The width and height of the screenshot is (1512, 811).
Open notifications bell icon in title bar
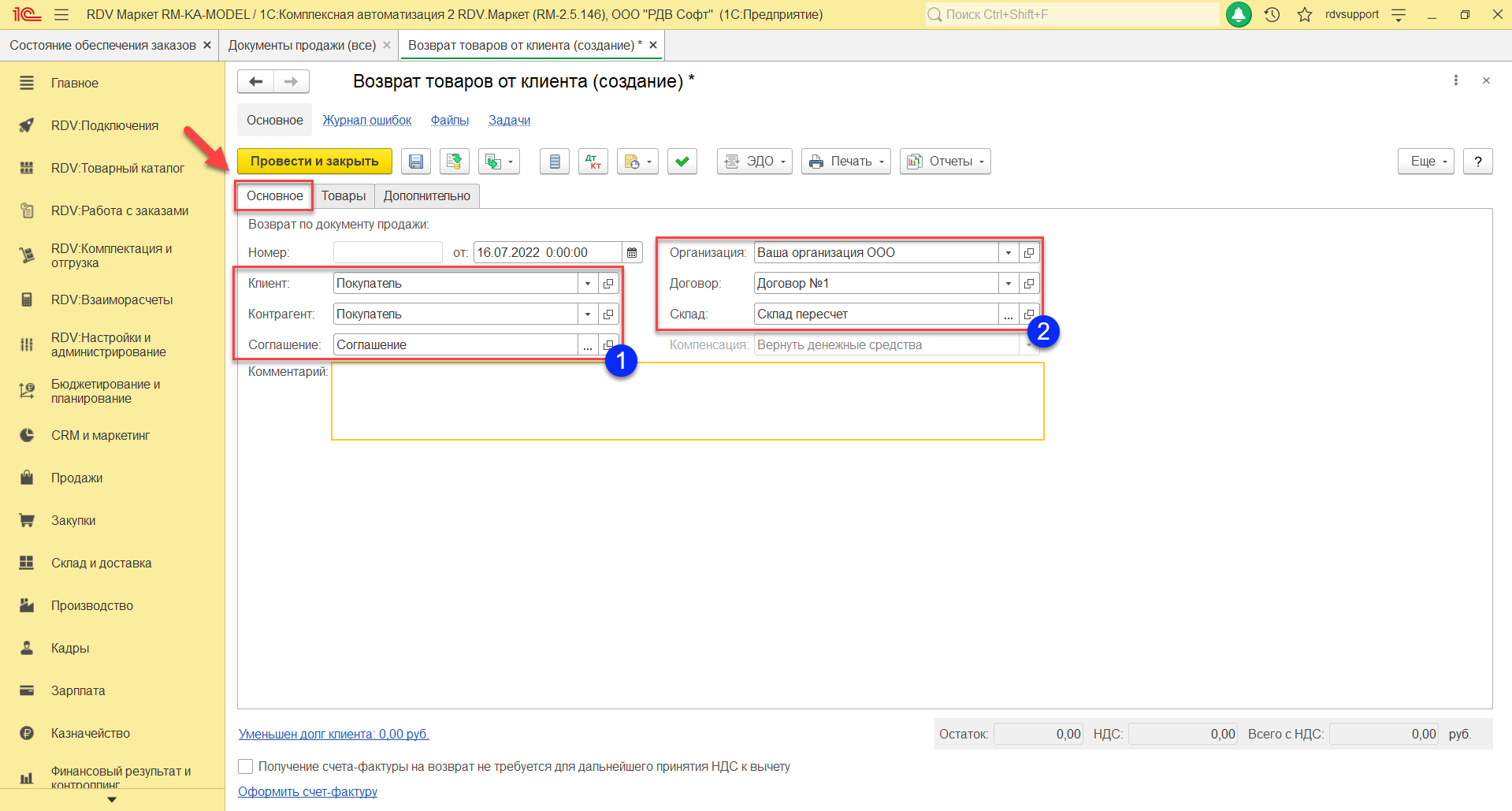[1239, 14]
